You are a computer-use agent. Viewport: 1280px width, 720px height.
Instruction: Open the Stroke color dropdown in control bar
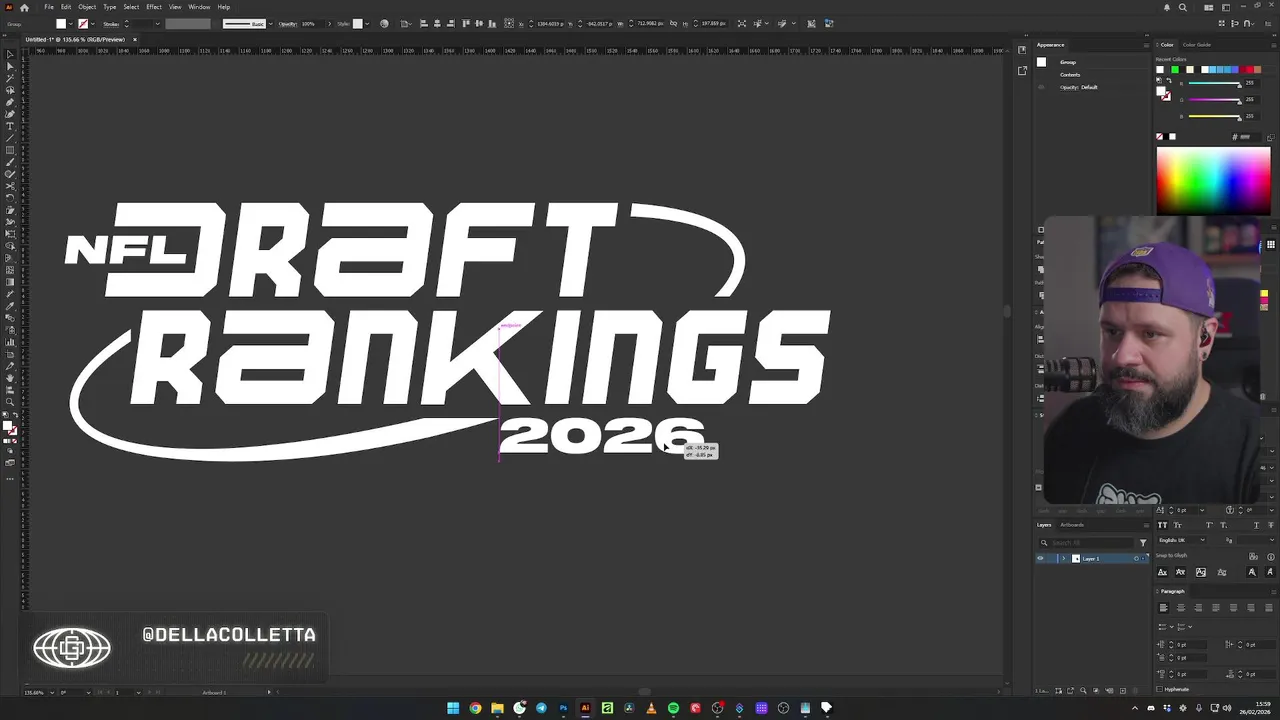click(93, 24)
